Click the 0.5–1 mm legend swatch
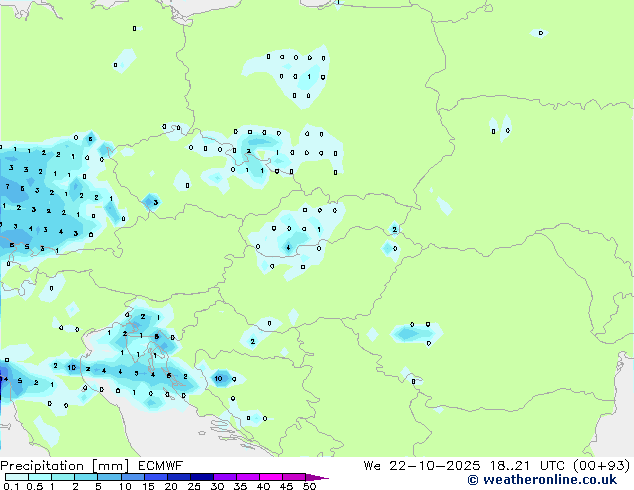The width and height of the screenshot is (634, 490). [40, 477]
